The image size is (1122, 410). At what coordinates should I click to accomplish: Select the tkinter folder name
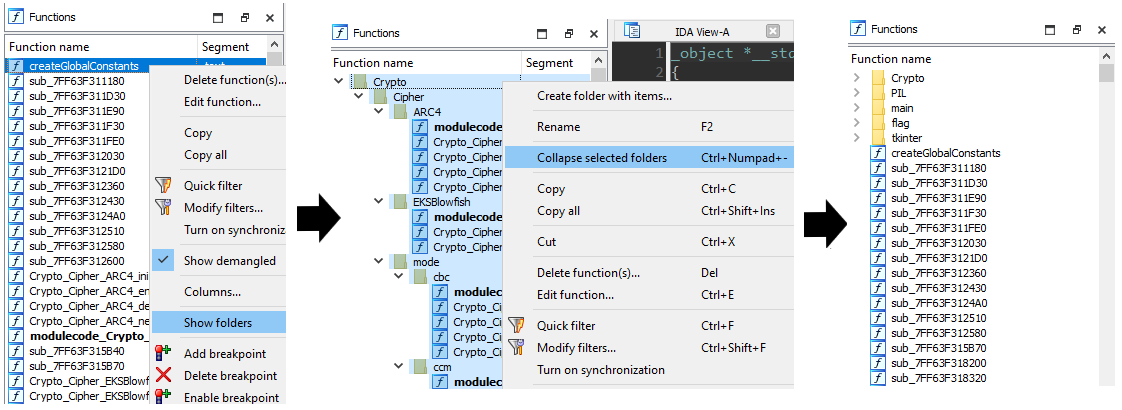pos(907,137)
